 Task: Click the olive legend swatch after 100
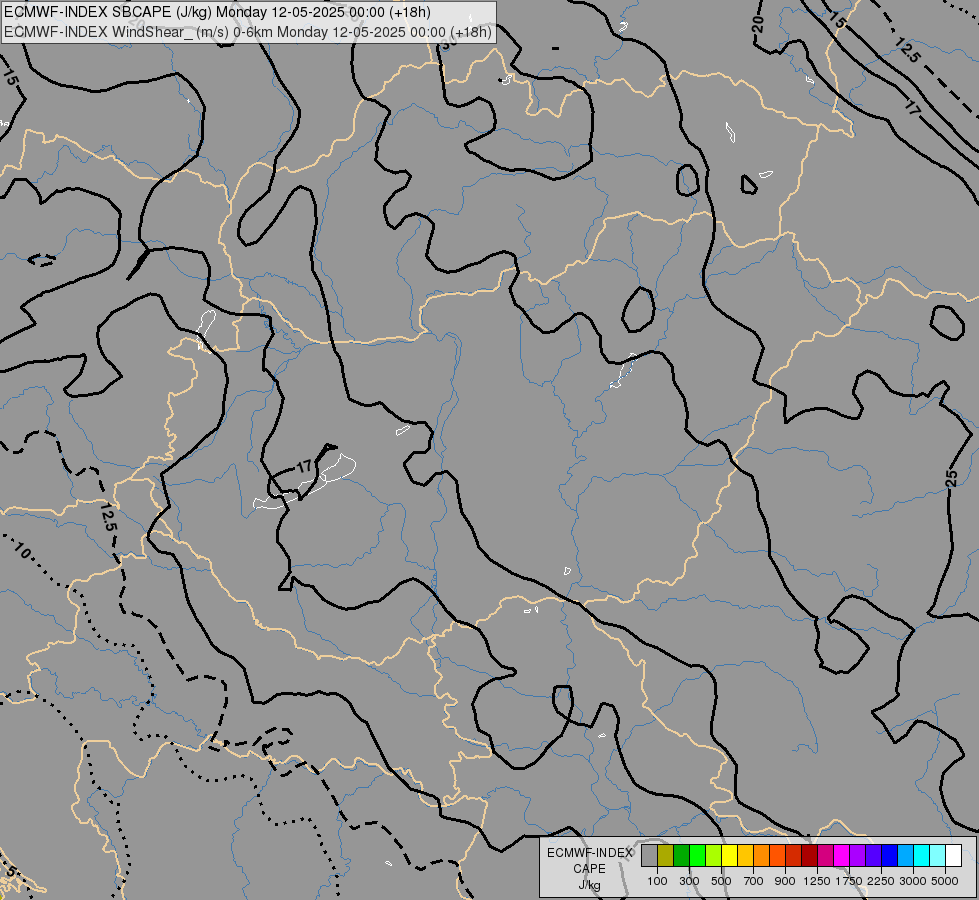coord(666,855)
